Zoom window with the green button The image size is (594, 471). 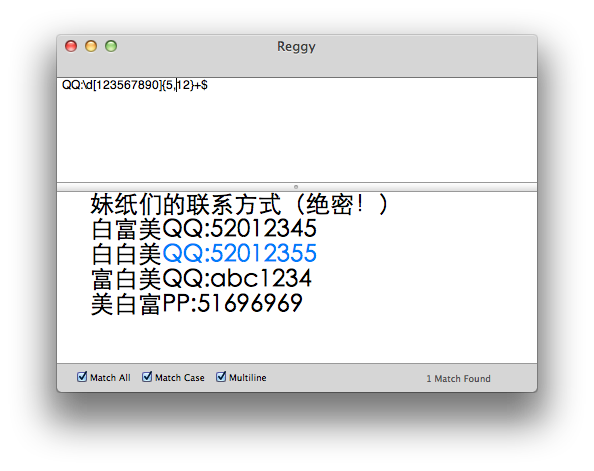click(111, 46)
